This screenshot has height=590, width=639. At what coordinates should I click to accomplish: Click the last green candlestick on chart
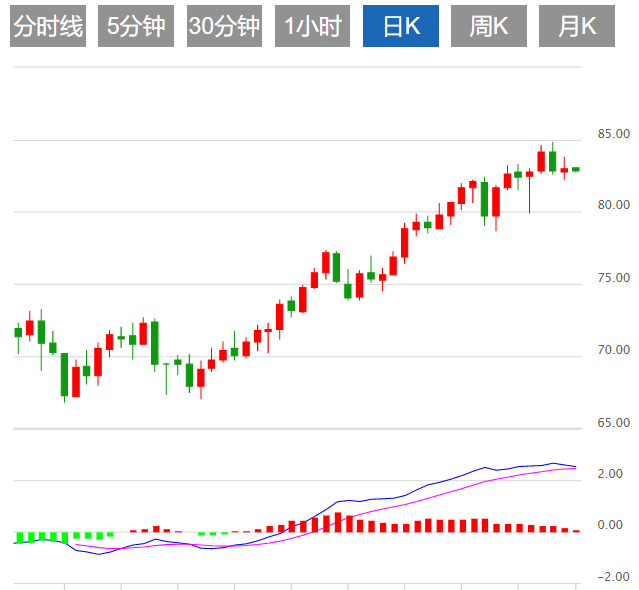click(x=576, y=169)
